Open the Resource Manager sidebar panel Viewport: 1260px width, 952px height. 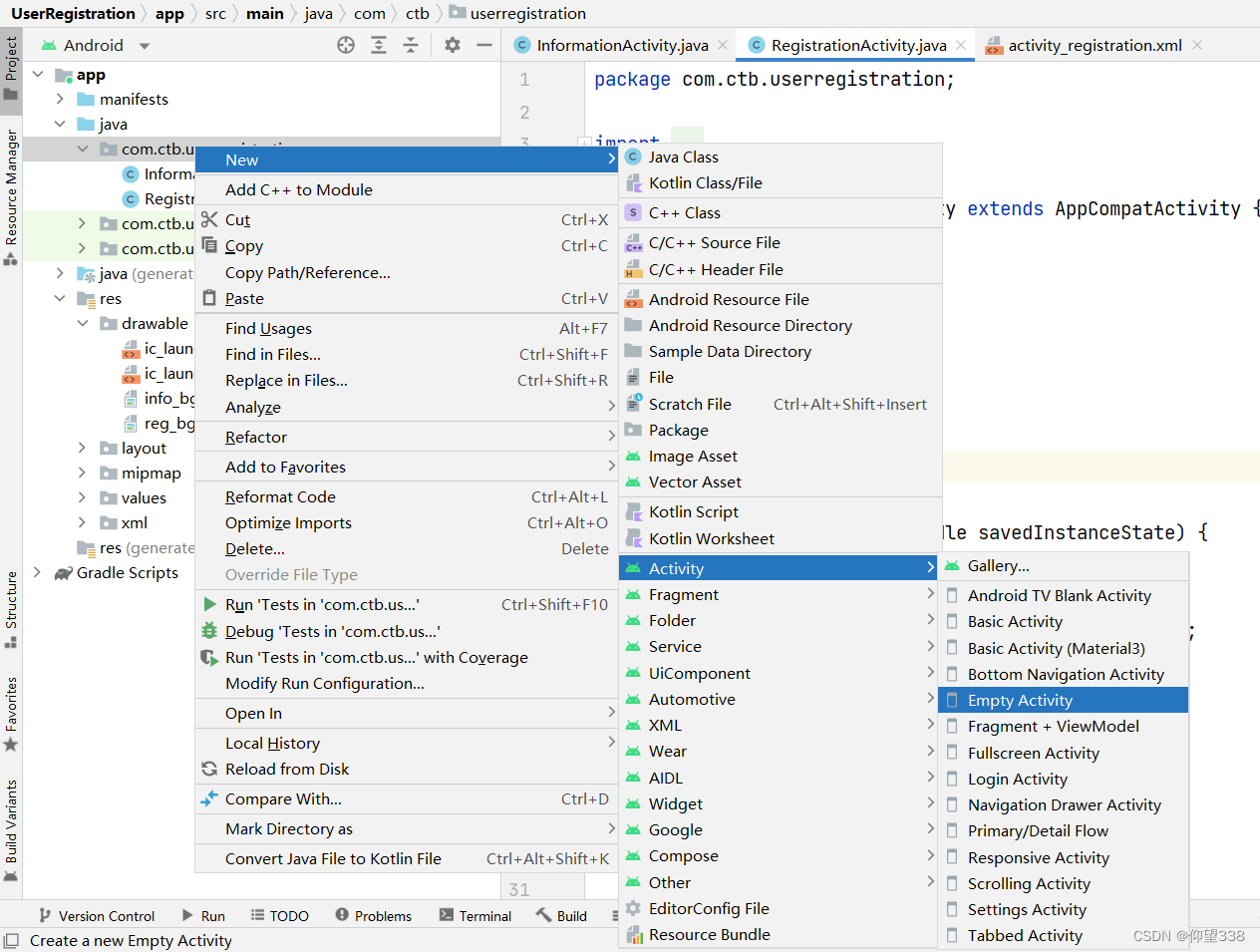click(x=11, y=196)
